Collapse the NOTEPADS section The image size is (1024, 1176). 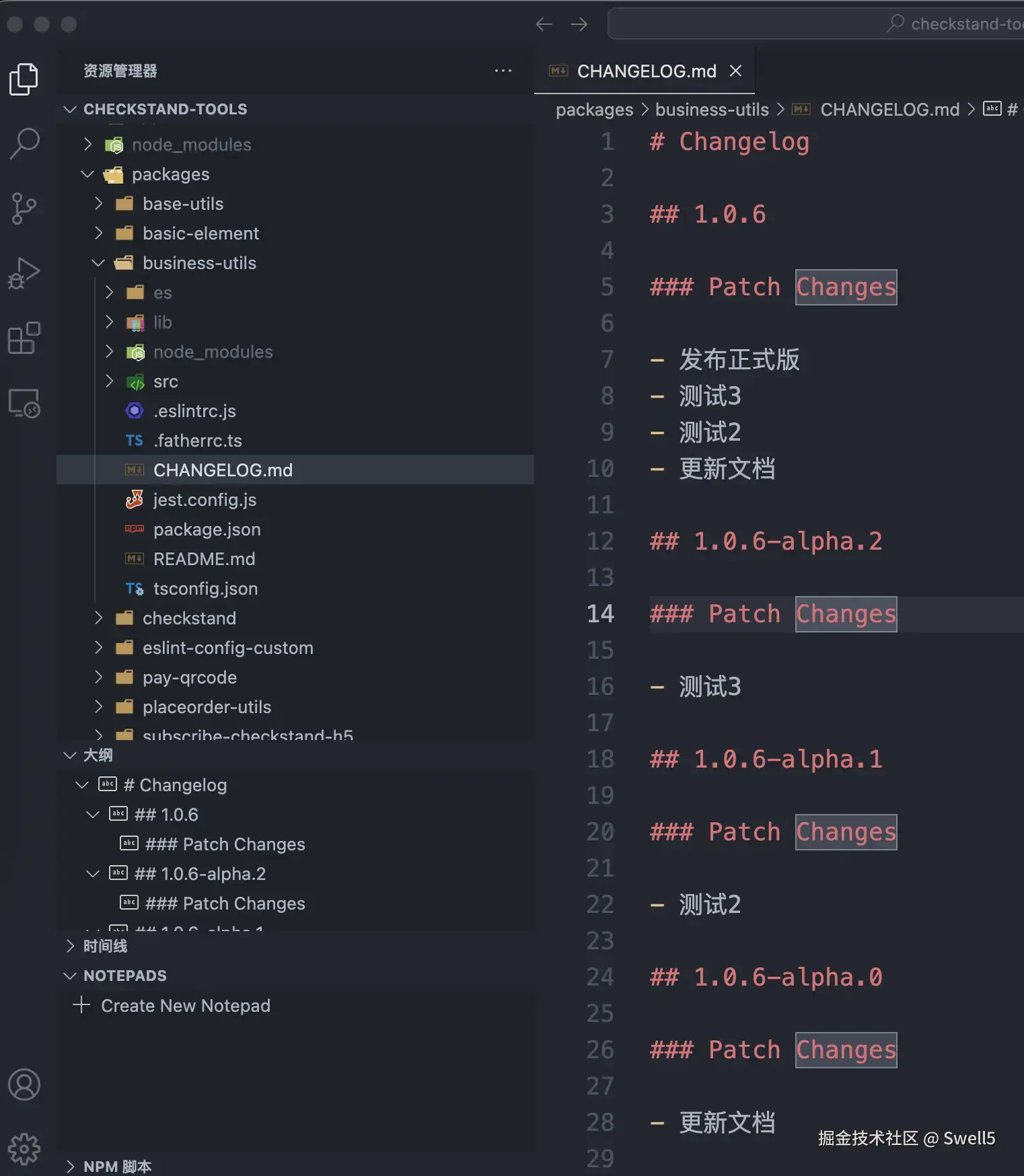click(x=70, y=976)
